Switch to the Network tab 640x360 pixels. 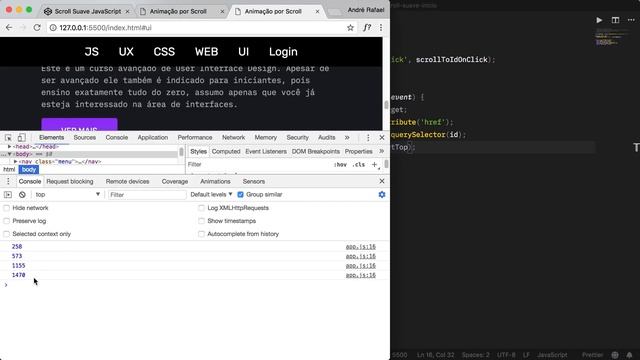233,138
